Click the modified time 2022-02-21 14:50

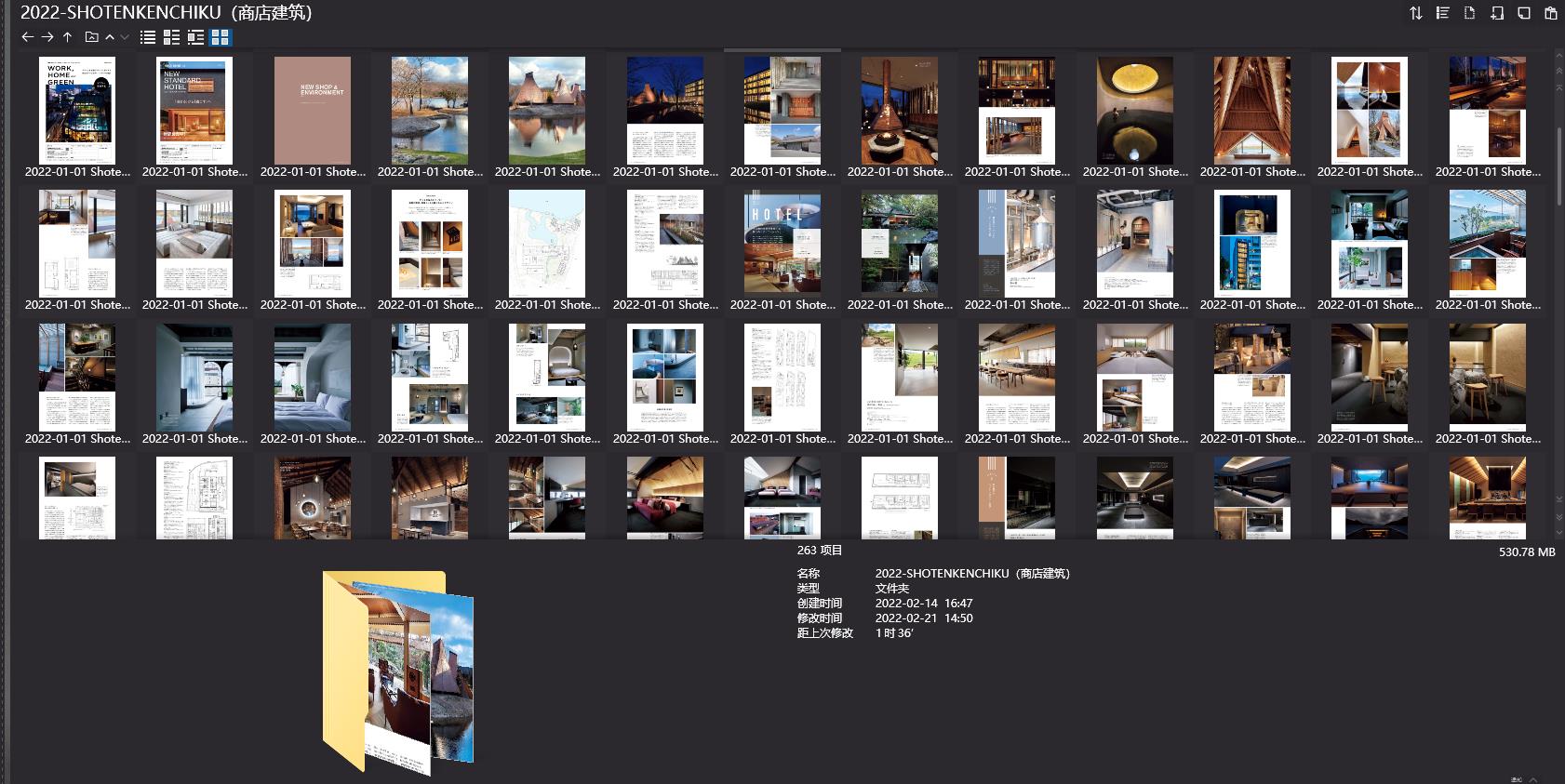point(924,618)
